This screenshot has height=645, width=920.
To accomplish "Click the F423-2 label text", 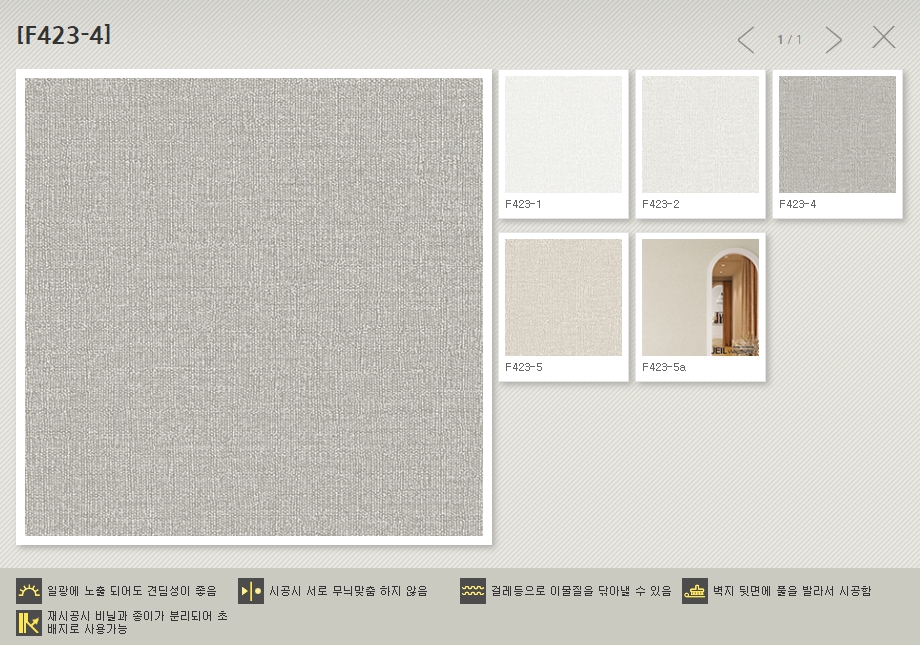I will (x=661, y=204).
